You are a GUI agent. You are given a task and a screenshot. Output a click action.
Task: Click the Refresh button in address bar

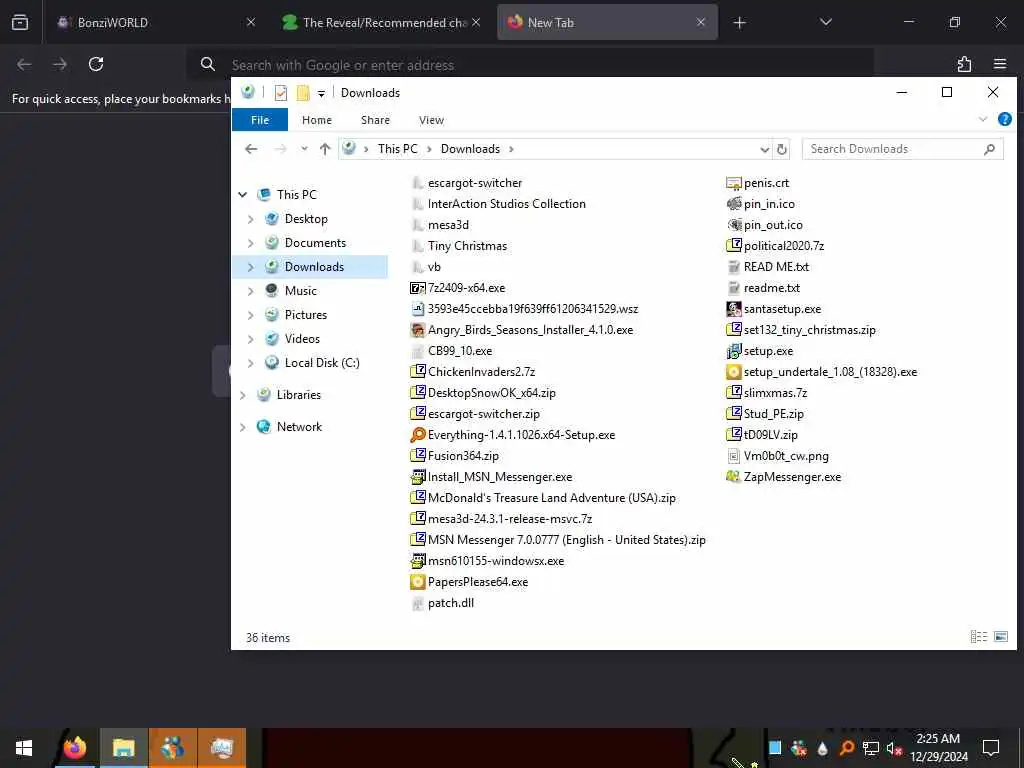pyautogui.click(x=782, y=149)
